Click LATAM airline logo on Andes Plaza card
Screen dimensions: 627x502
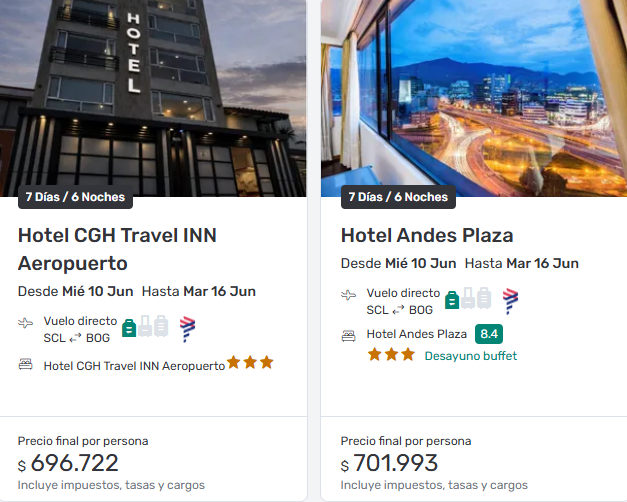[x=510, y=300]
